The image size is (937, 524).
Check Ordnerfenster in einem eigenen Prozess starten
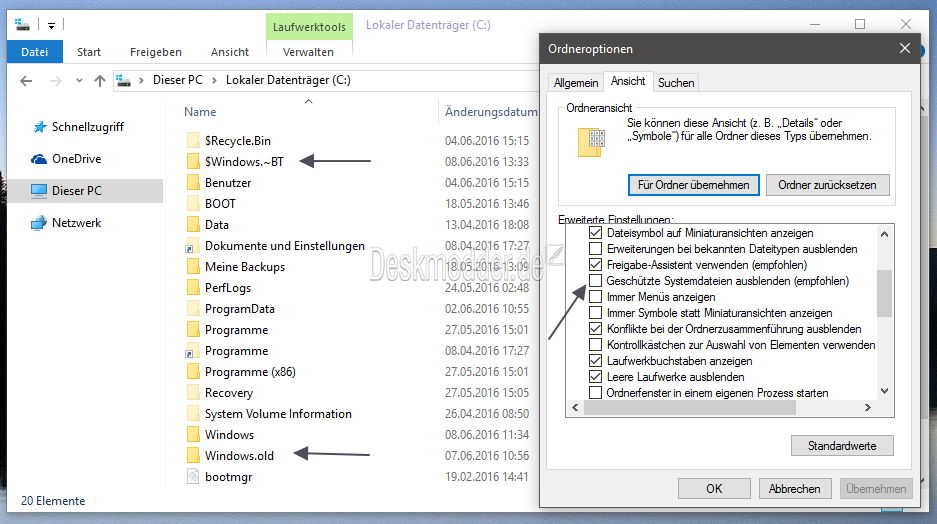coord(595,393)
